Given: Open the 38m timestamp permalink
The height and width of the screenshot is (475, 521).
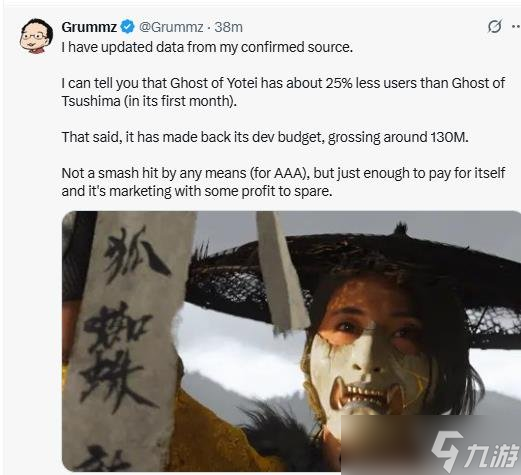Looking at the screenshot, I should click(x=228, y=27).
